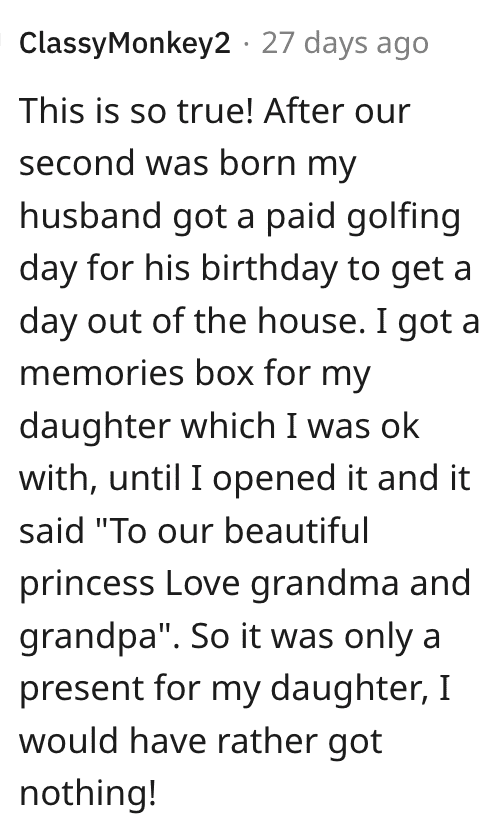This screenshot has height=834, width=504.
Task: Click the separator dot after the username
Action: coord(246,45)
